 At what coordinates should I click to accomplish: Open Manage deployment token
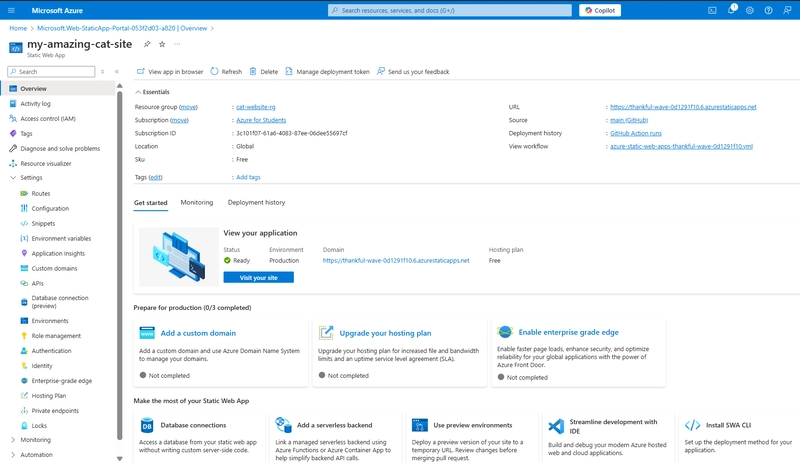click(327, 72)
